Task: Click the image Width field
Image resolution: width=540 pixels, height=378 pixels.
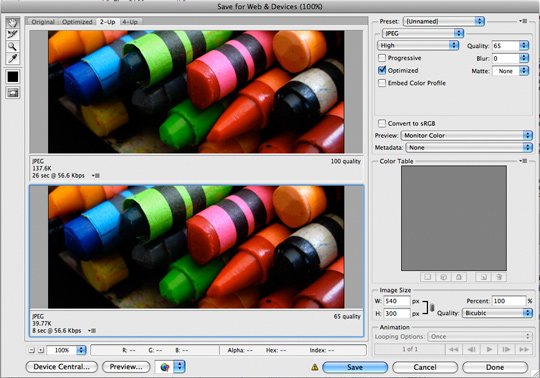Action: click(397, 301)
